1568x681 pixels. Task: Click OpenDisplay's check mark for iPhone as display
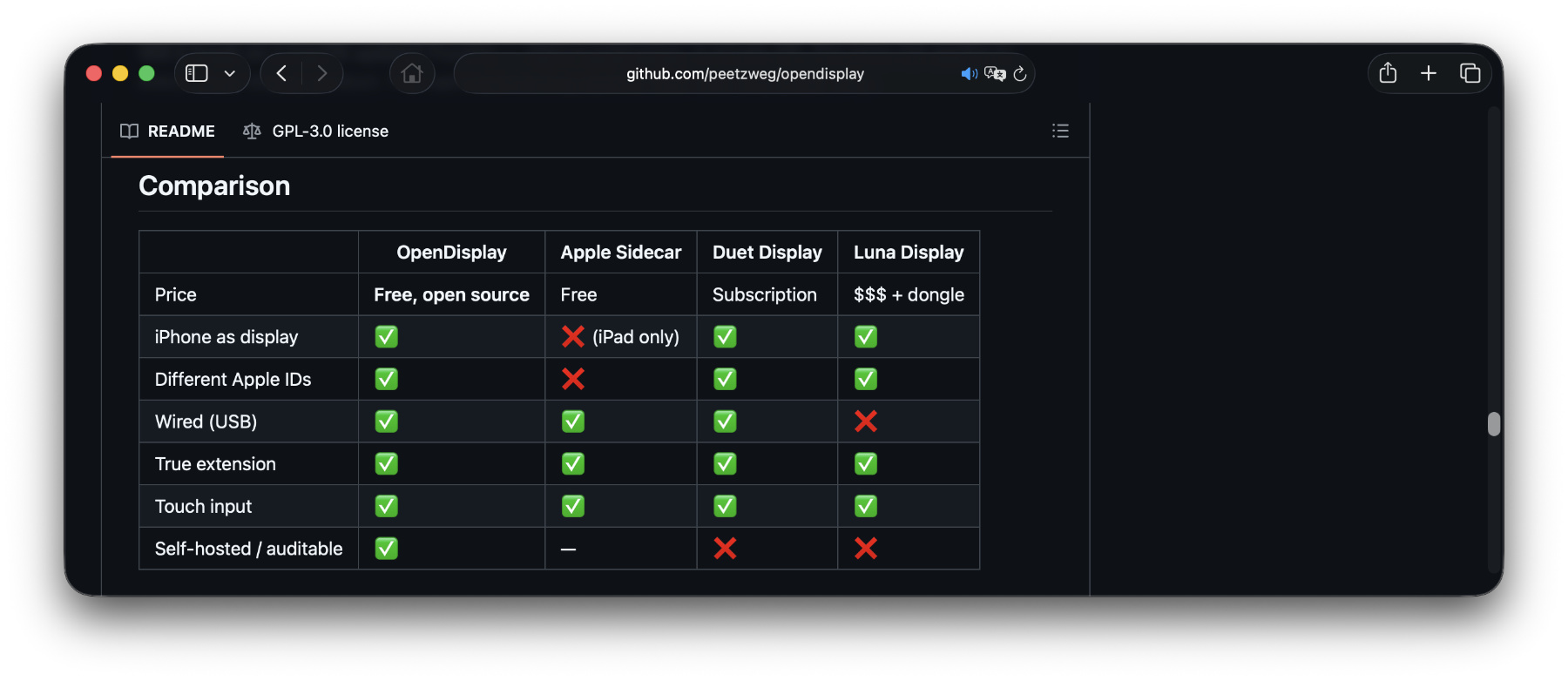(386, 337)
